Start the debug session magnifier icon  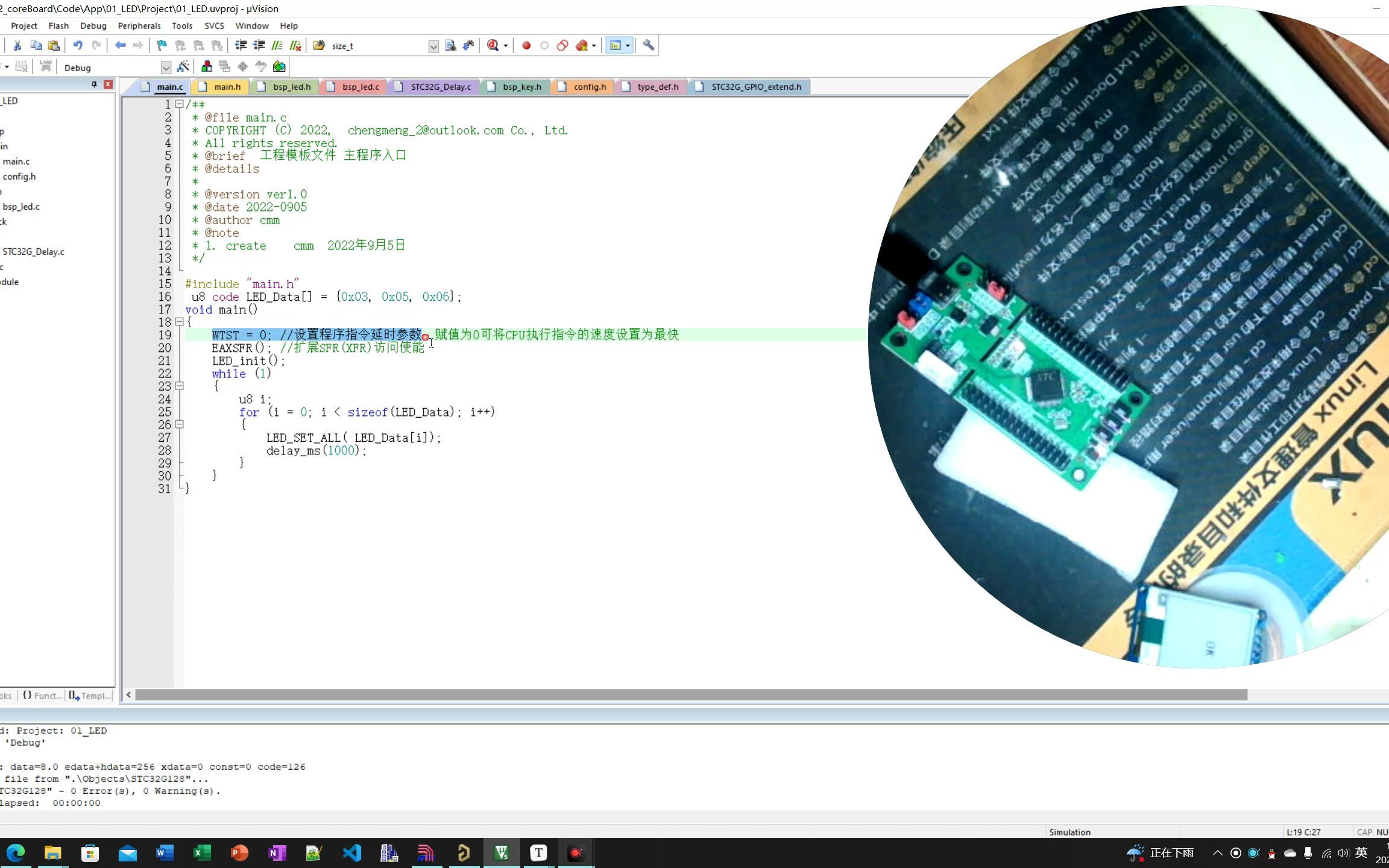click(x=493, y=45)
